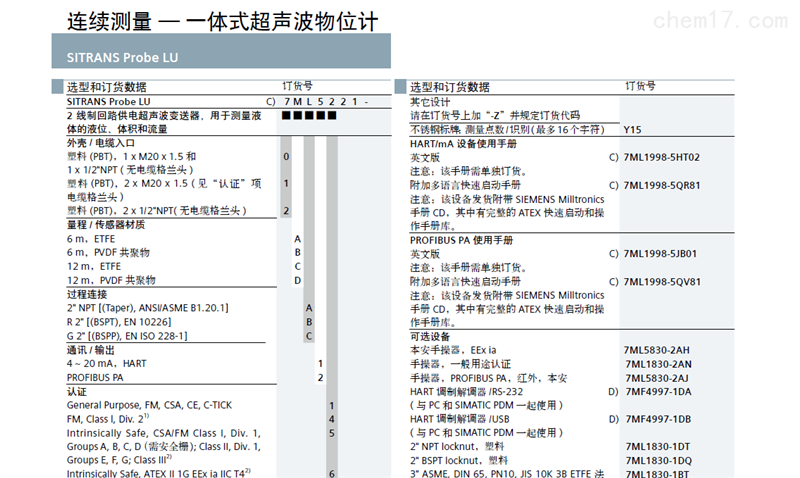Select the order number prefix "7ML5221-"
800x478 pixels.
(x=327, y=102)
